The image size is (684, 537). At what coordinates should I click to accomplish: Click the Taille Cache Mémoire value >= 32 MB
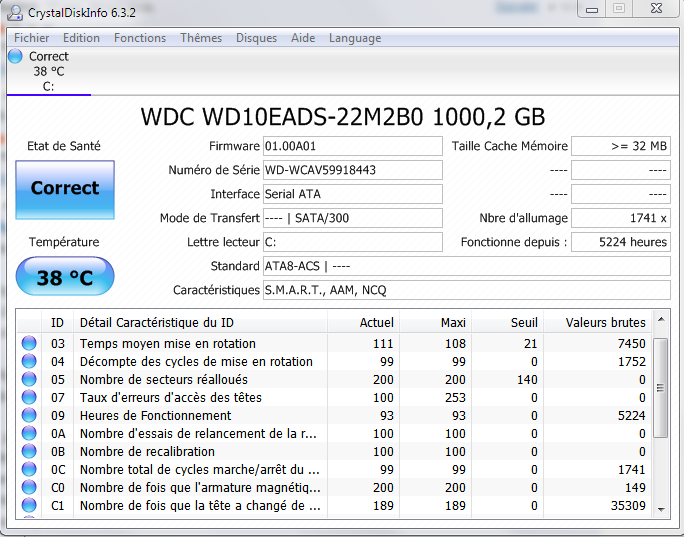(621, 146)
